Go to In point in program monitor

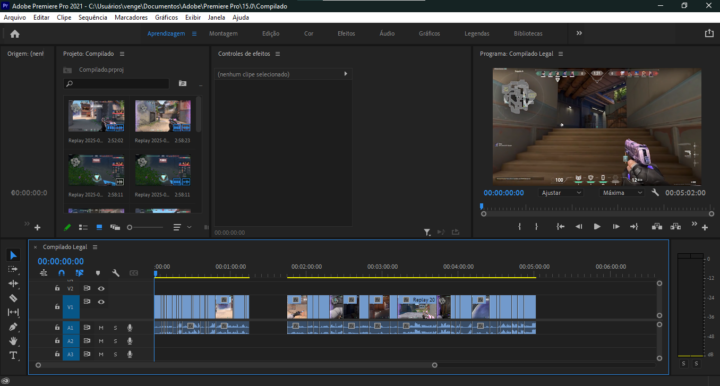[x=560, y=226]
